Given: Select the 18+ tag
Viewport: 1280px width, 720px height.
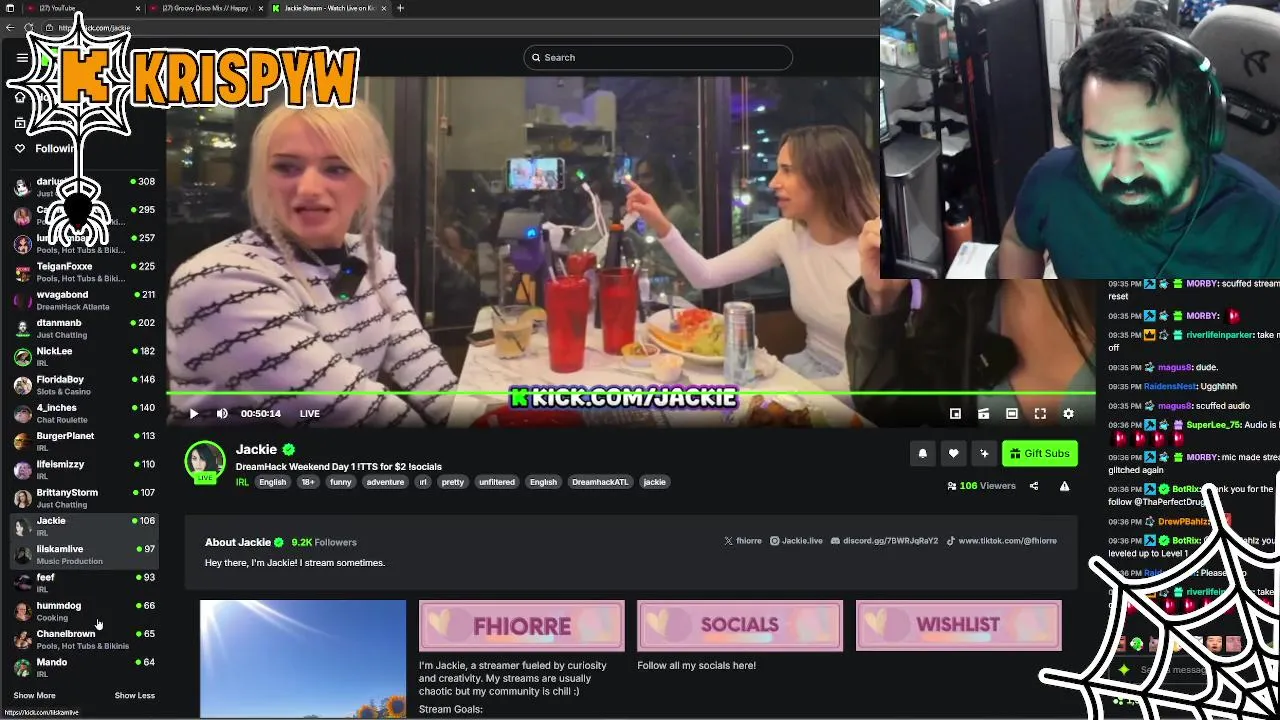Looking at the screenshot, I should click(x=308, y=482).
